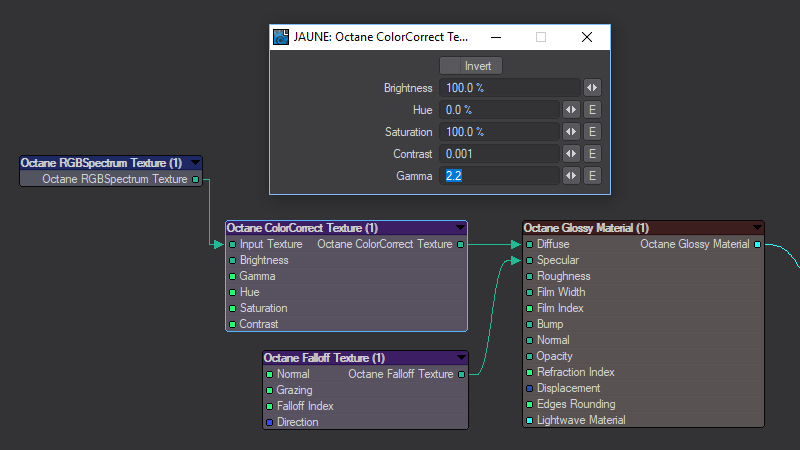Click the JAUNE dialog app icon
This screenshot has height=450, width=800.
point(281,37)
